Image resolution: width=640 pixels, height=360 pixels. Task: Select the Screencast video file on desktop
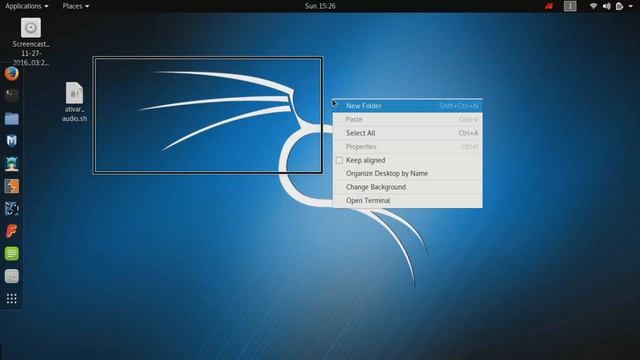[31, 41]
